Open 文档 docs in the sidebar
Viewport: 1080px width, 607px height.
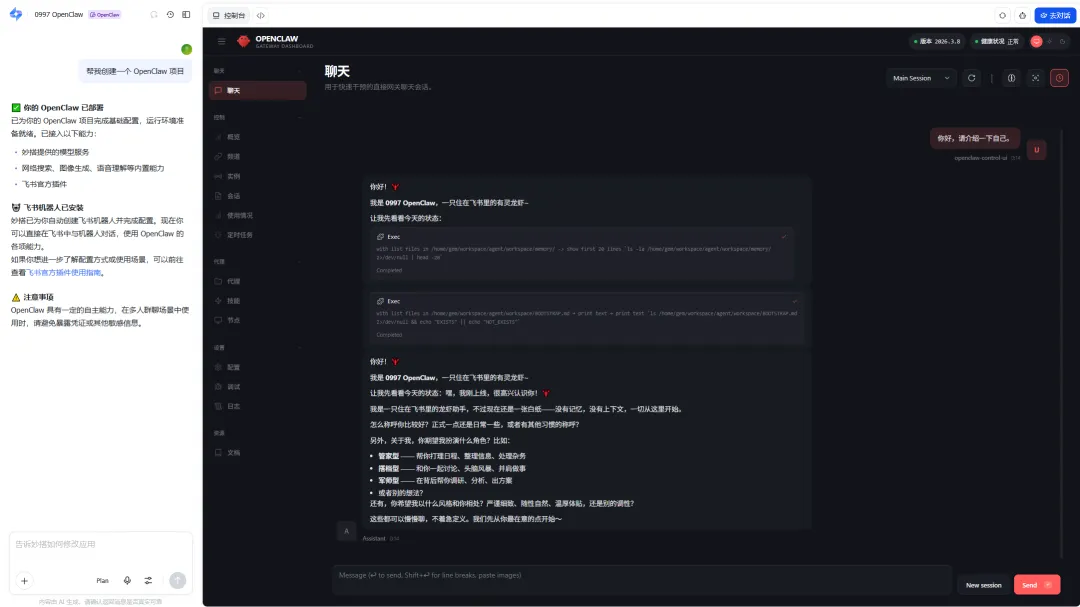click(x=257, y=453)
